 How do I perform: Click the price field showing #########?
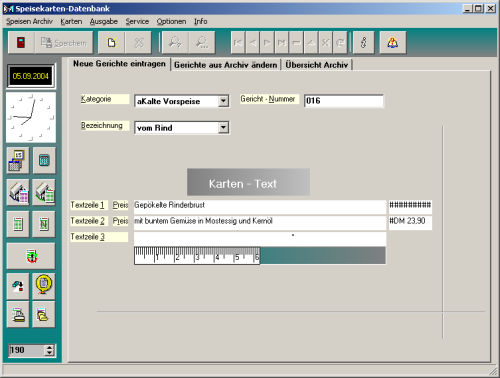point(410,207)
